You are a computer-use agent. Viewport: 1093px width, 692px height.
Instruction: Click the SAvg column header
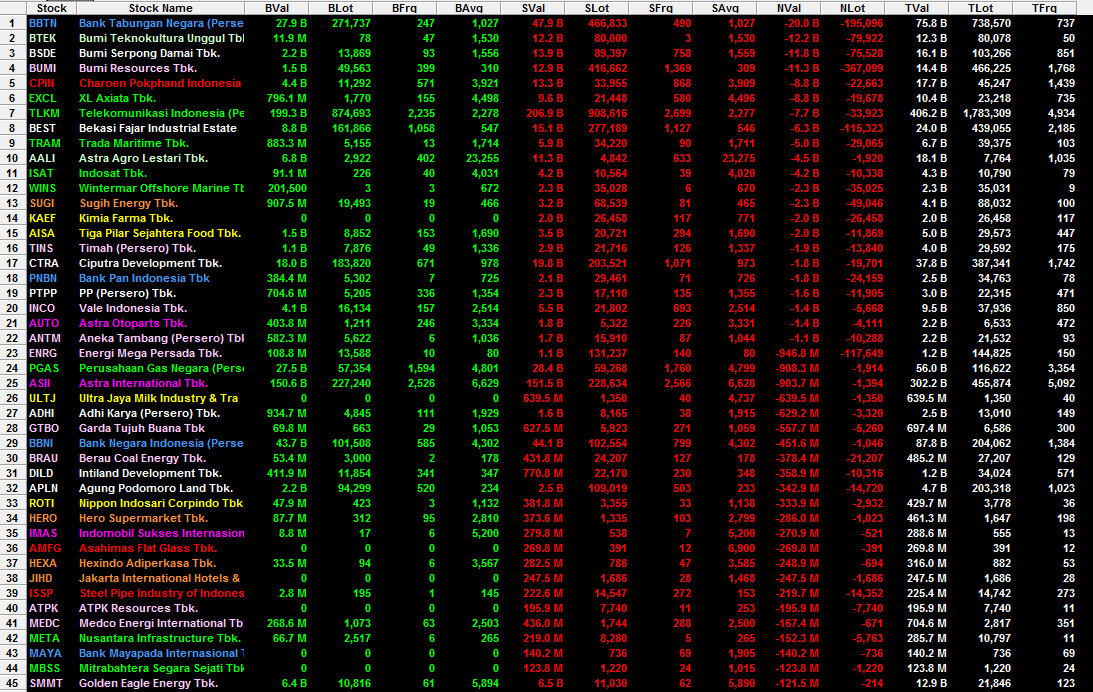click(725, 8)
